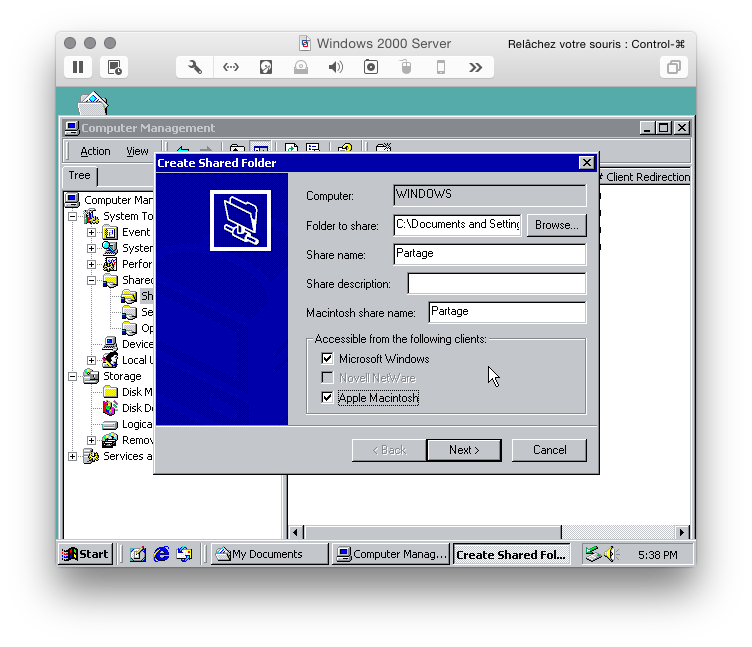
Task: Select Local Users tree item
Action: click(x=138, y=360)
